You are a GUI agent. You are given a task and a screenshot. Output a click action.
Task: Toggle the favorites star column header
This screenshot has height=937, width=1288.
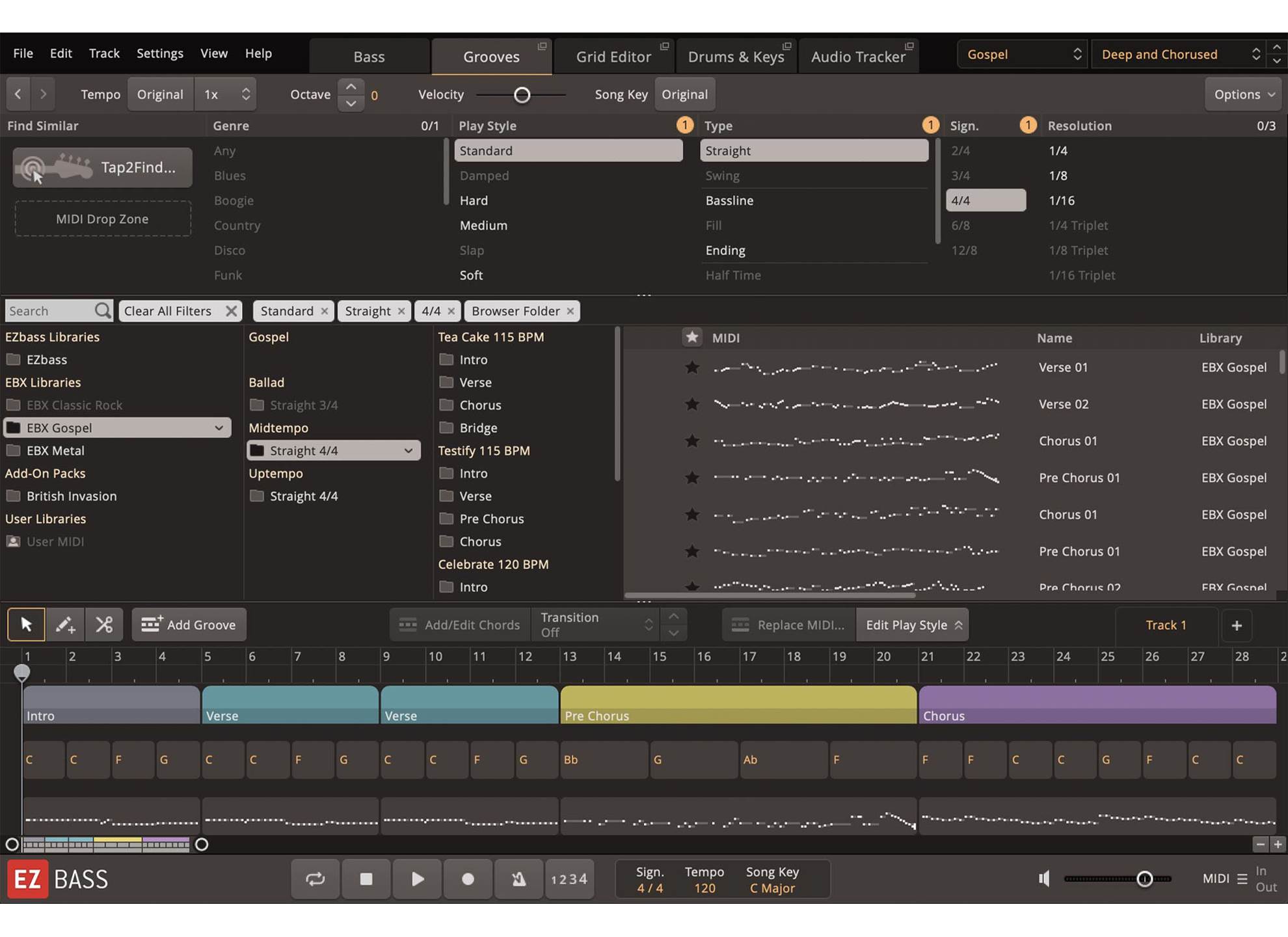click(x=691, y=337)
